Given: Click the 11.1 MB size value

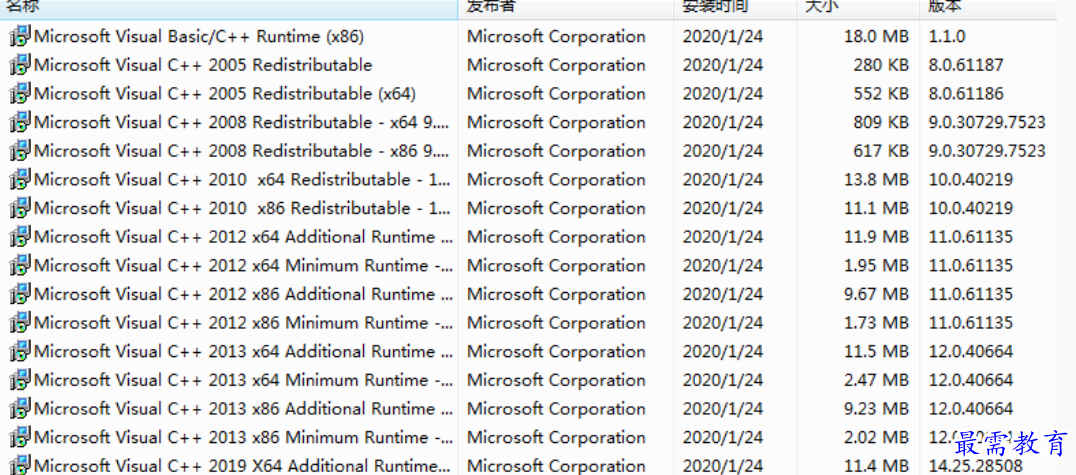Looking at the screenshot, I should [876, 209].
